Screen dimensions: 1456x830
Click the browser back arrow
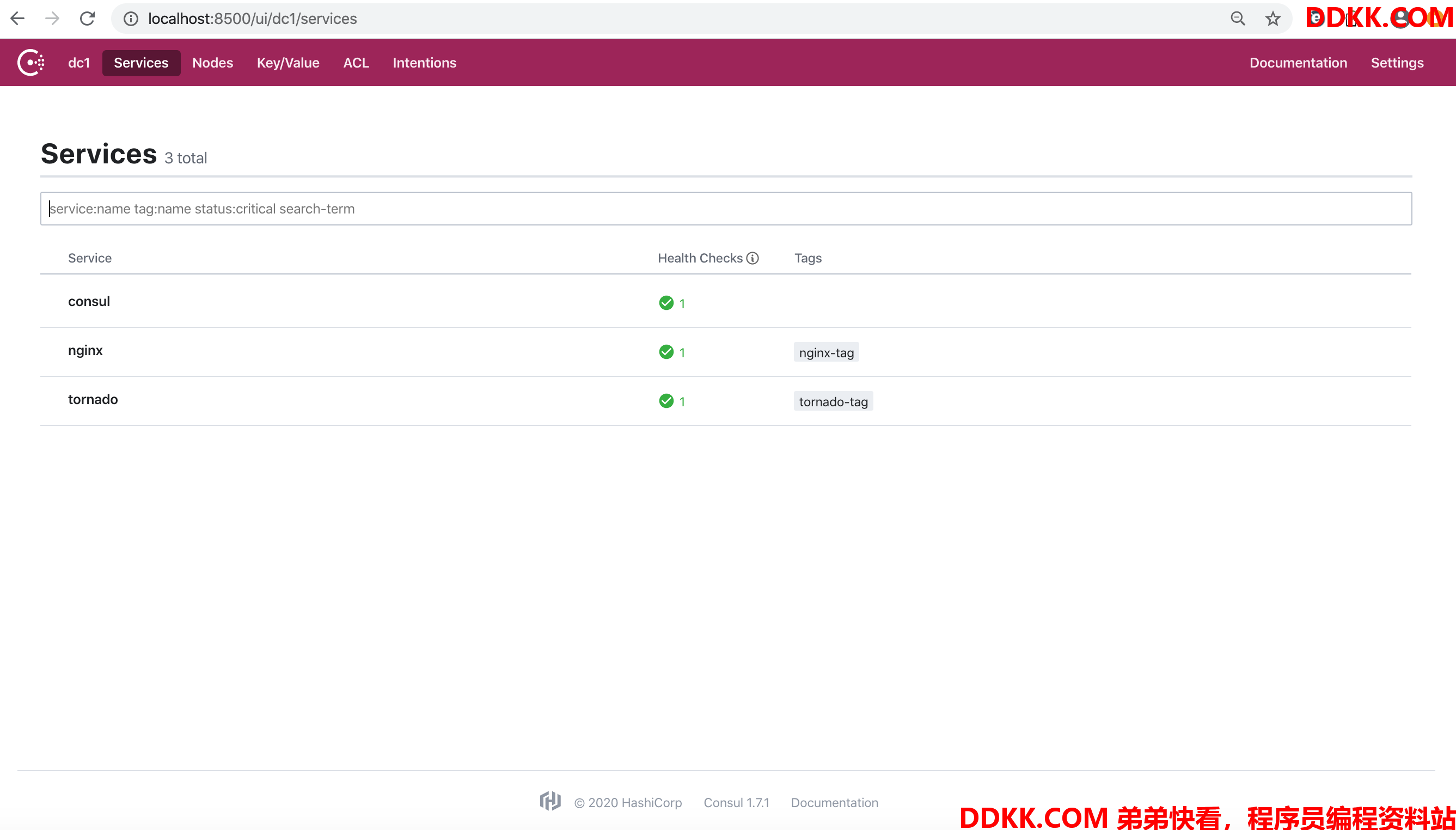pos(17,19)
